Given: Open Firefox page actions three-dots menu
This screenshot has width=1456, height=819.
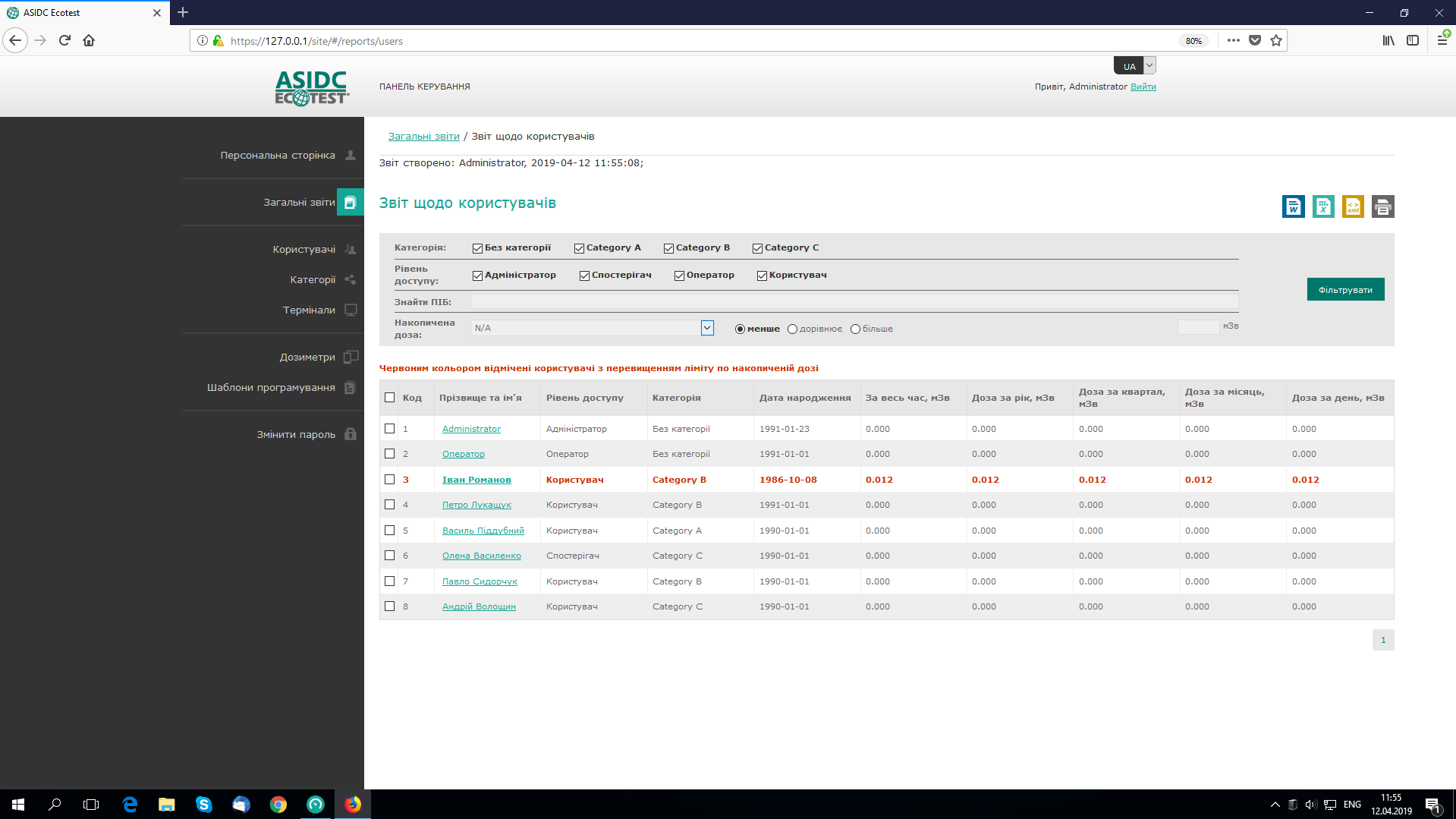Looking at the screenshot, I should 1233,41.
